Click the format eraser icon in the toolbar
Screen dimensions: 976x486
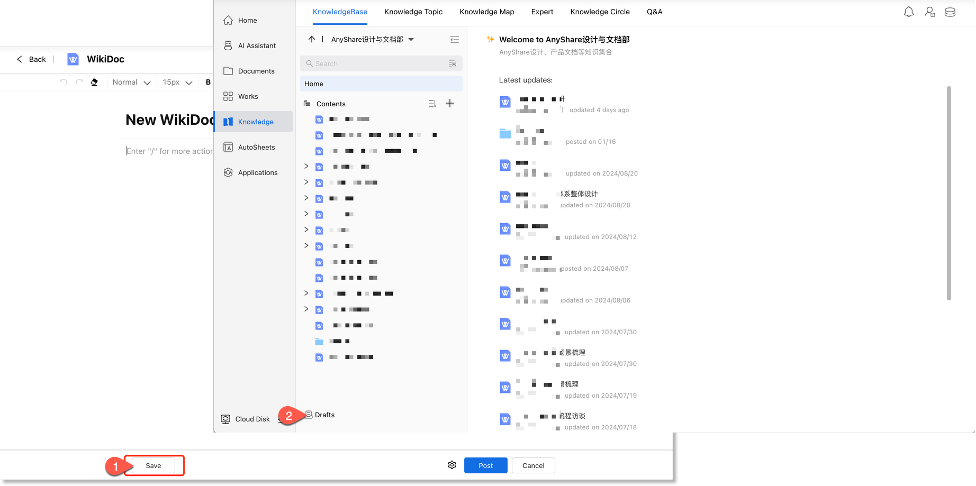(x=94, y=82)
